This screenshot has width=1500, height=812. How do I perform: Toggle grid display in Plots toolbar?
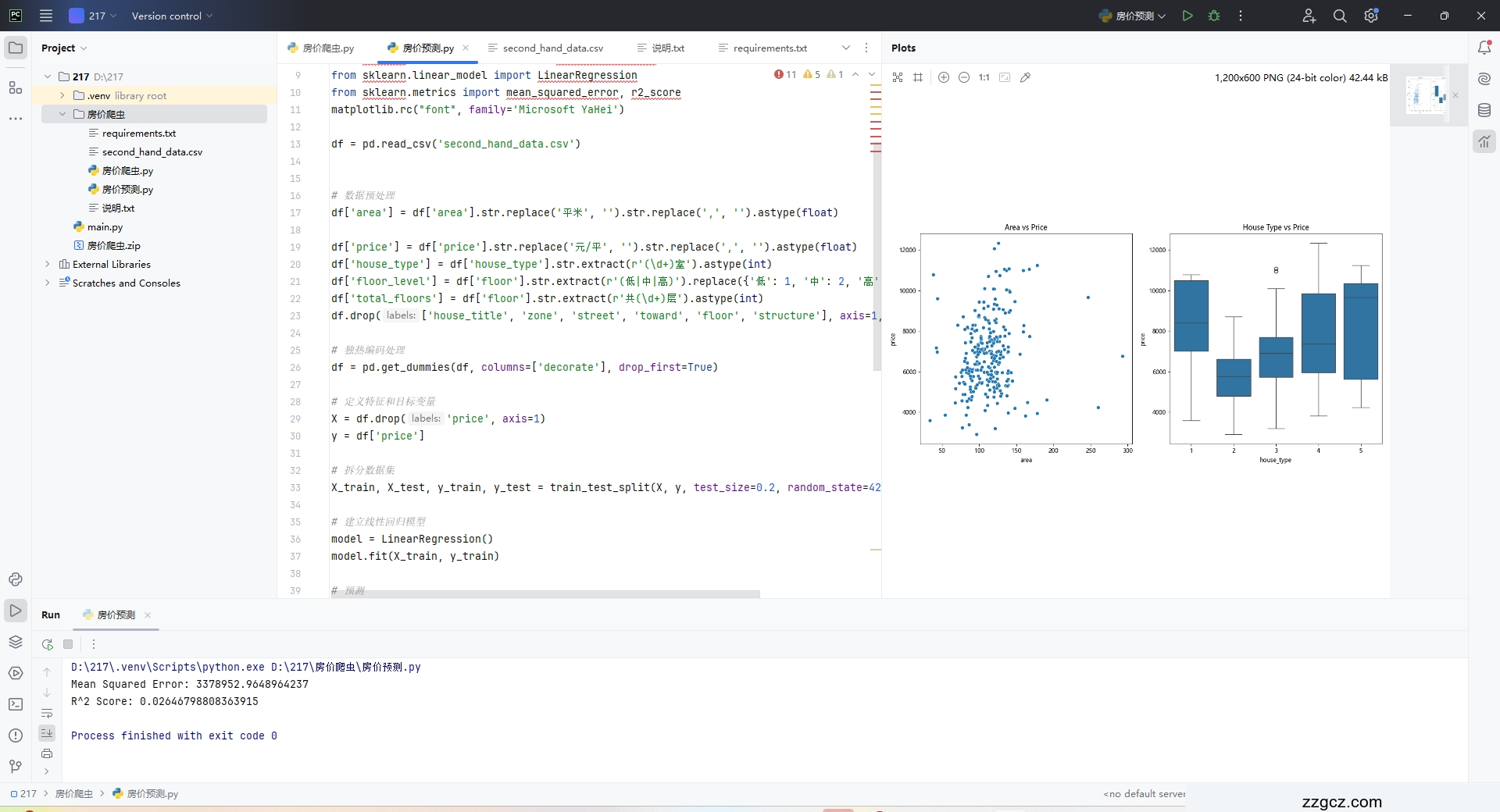(x=918, y=77)
